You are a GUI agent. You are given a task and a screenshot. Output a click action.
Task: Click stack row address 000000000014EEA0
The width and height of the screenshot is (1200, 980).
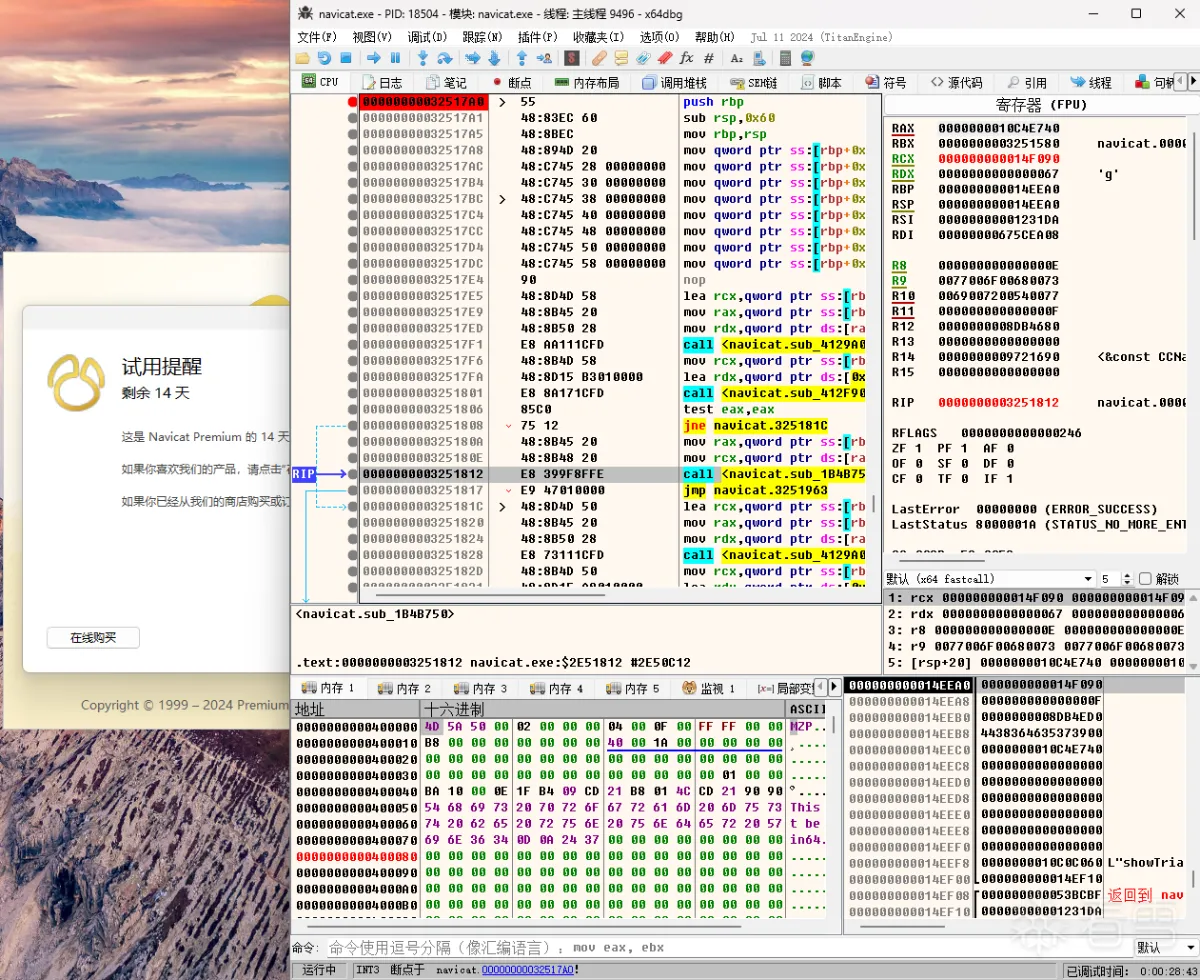click(x=910, y=685)
